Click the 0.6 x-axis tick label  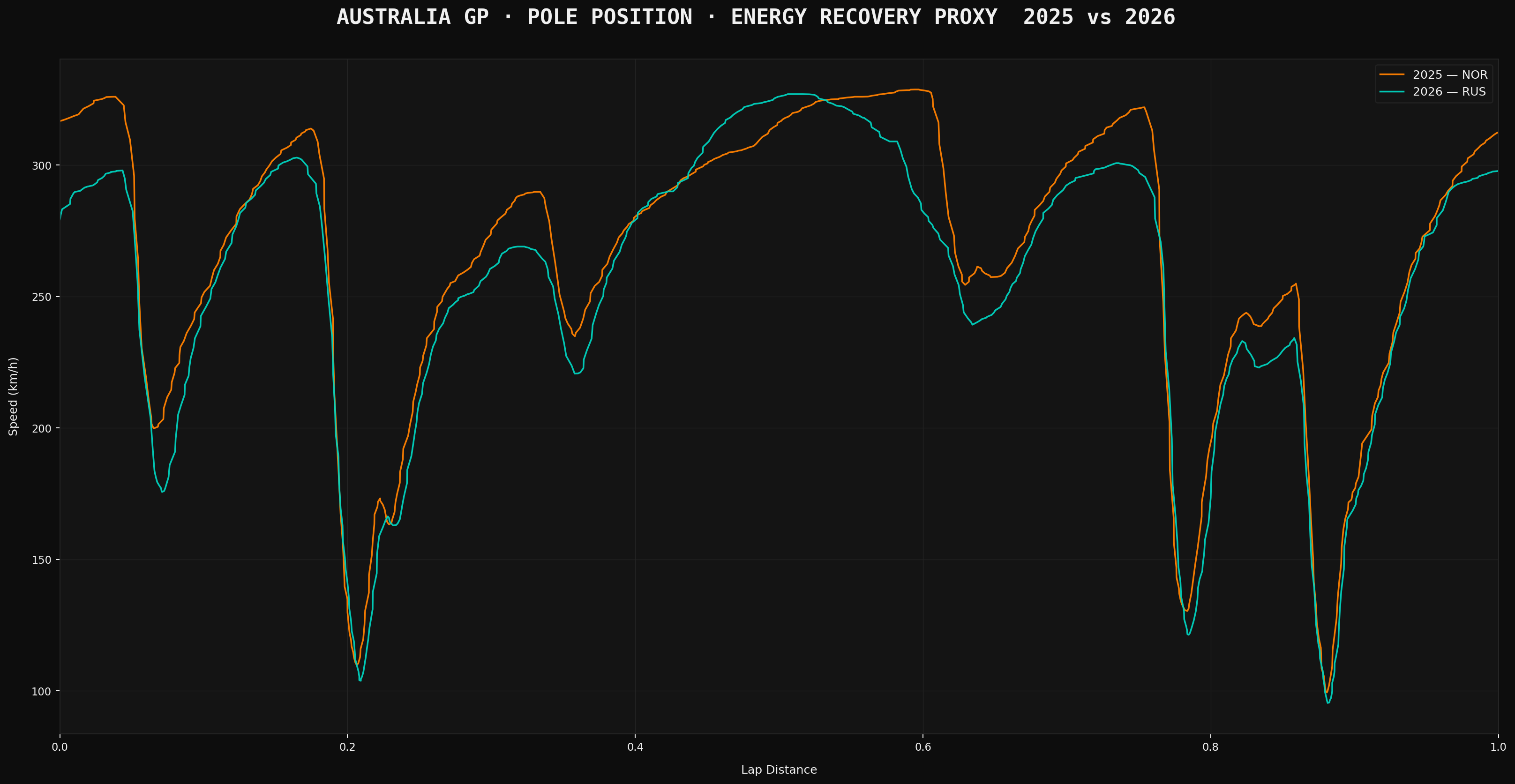[923, 747]
